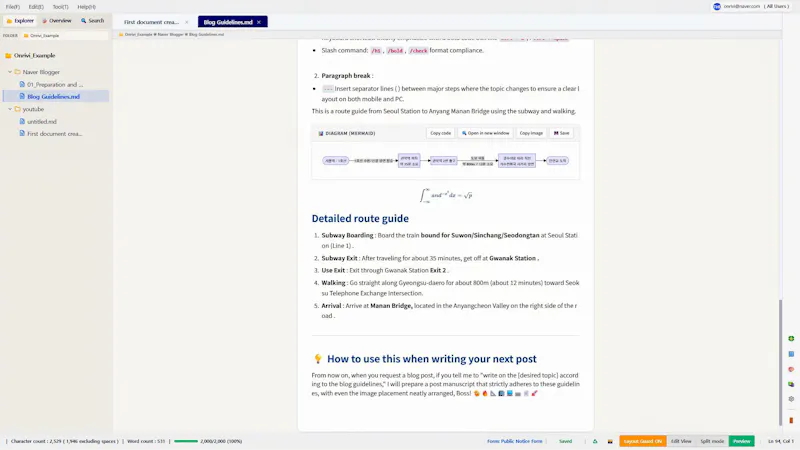
Task: Click the green drive icon in status bar
Action: click(x=595, y=441)
